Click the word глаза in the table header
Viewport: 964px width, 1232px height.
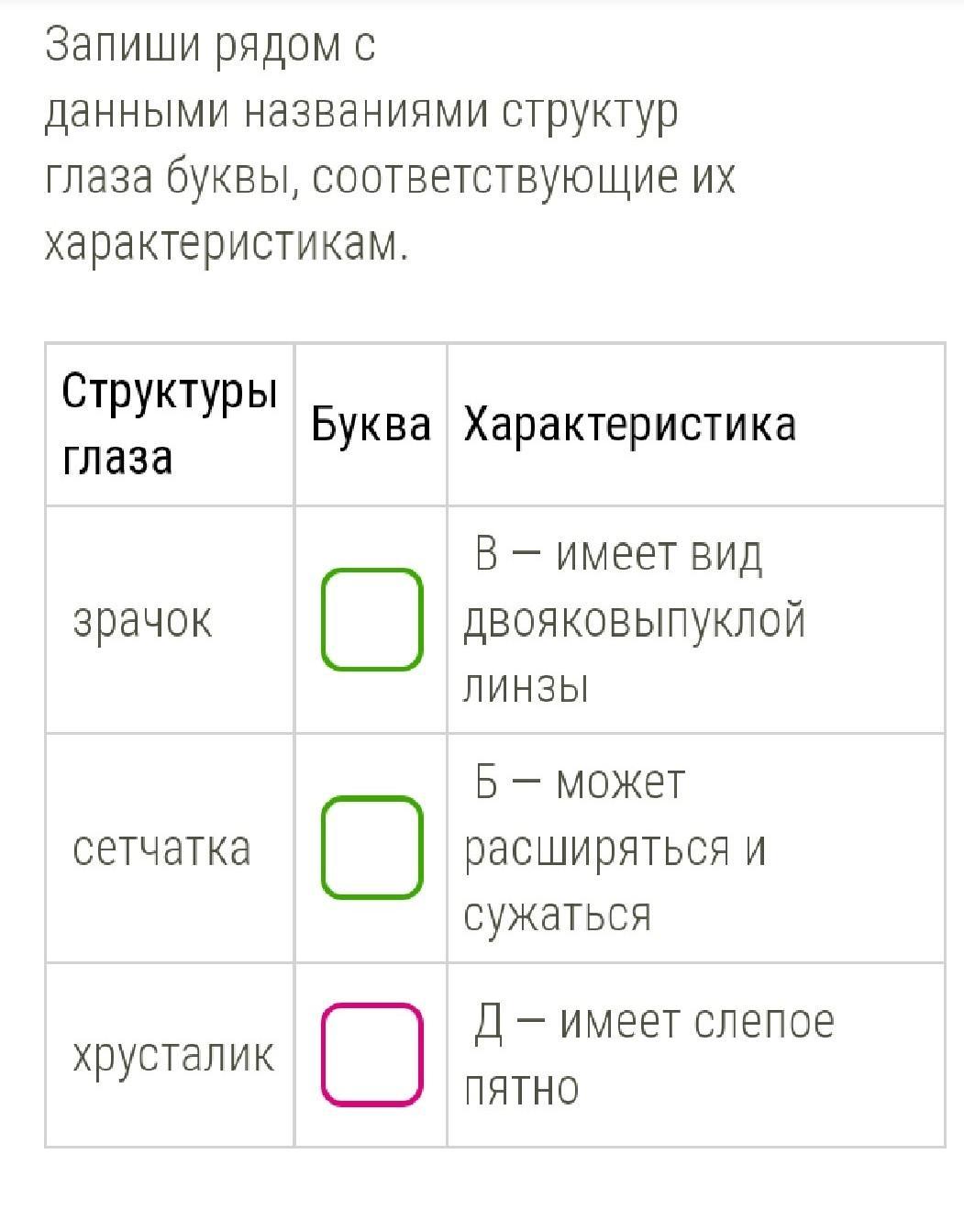[x=117, y=458]
